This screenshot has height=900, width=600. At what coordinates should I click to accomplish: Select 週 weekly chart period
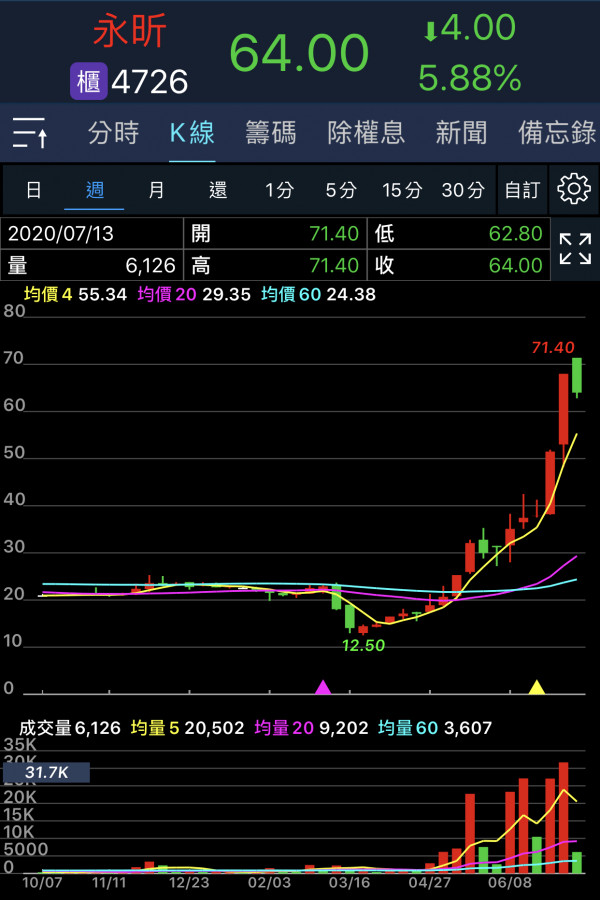(94, 190)
